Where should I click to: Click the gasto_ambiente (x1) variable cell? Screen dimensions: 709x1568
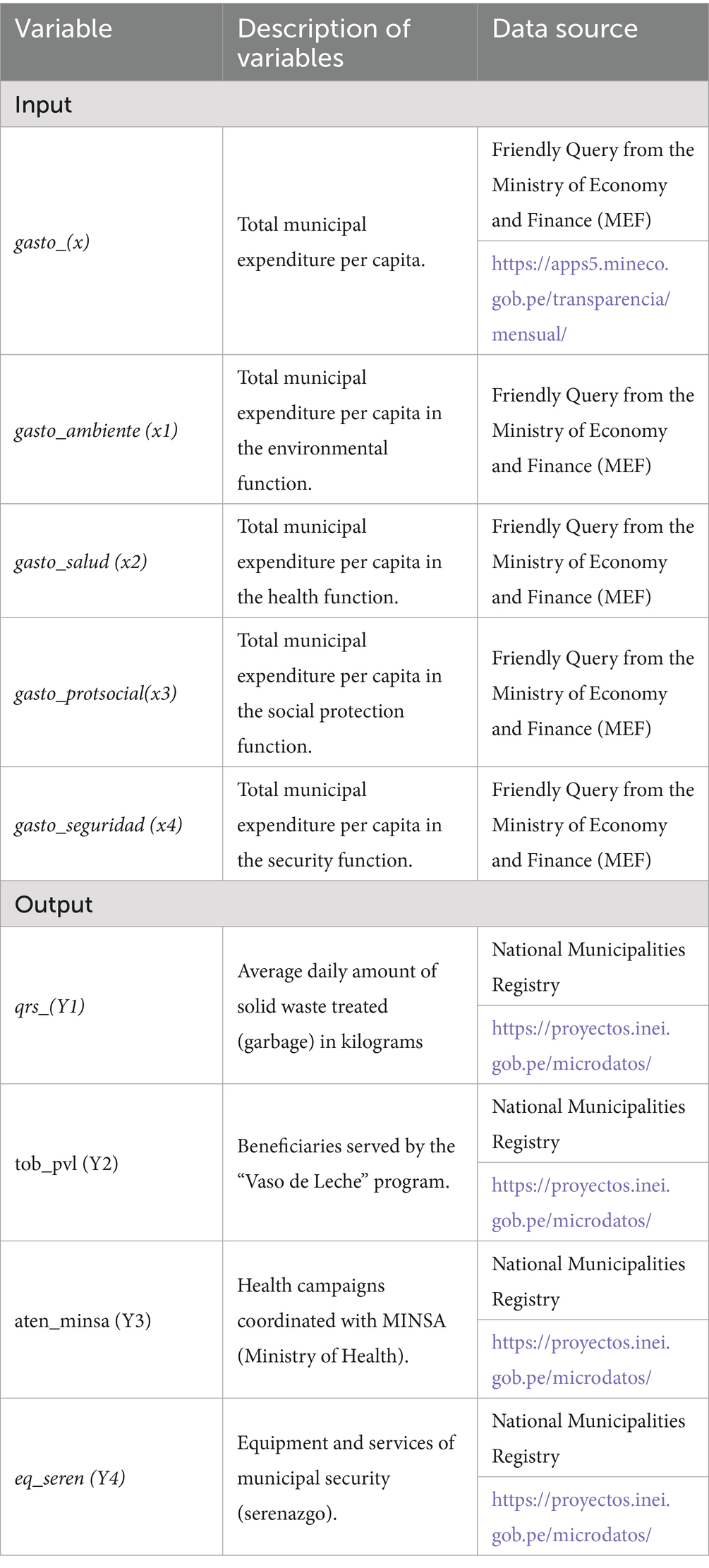click(x=96, y=430)
